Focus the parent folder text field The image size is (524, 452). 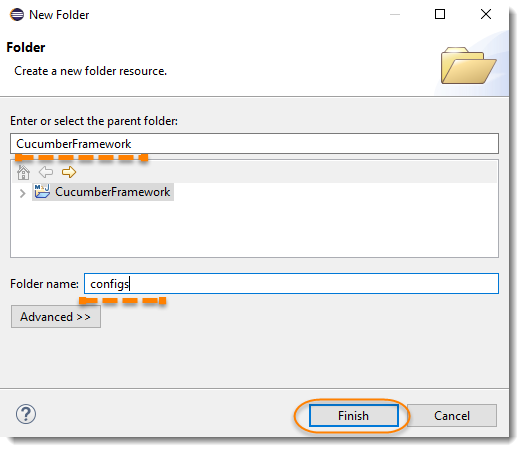[x=254, y=144]
